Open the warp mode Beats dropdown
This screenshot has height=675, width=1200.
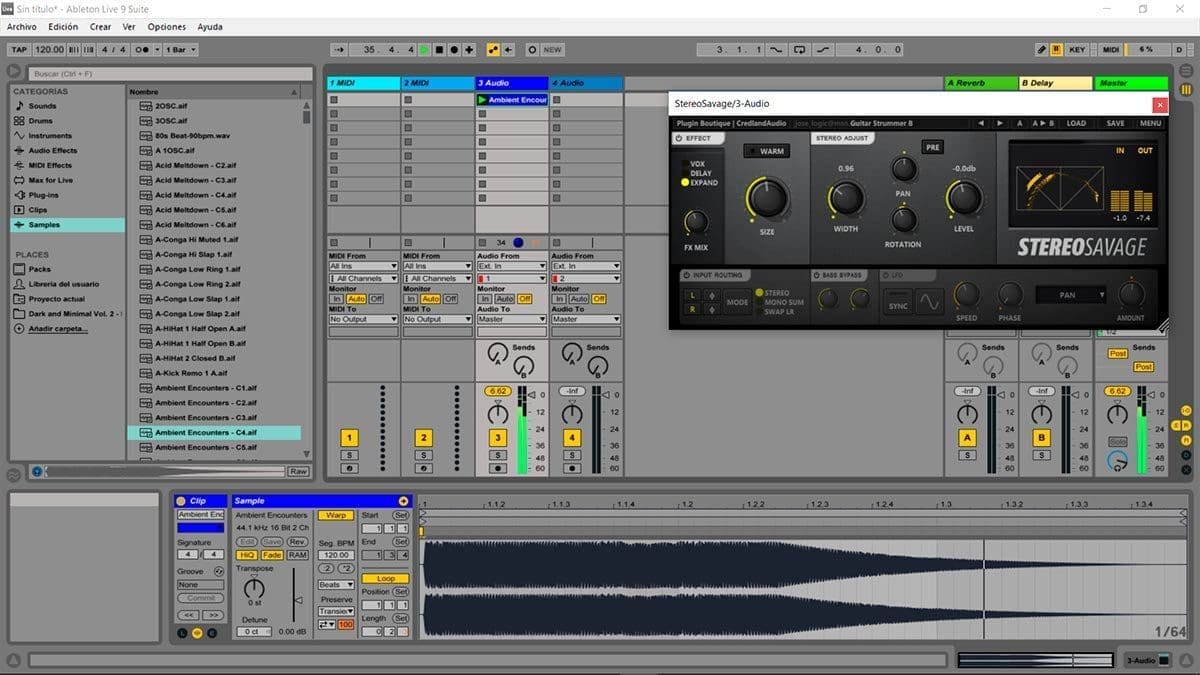point(335,584)
